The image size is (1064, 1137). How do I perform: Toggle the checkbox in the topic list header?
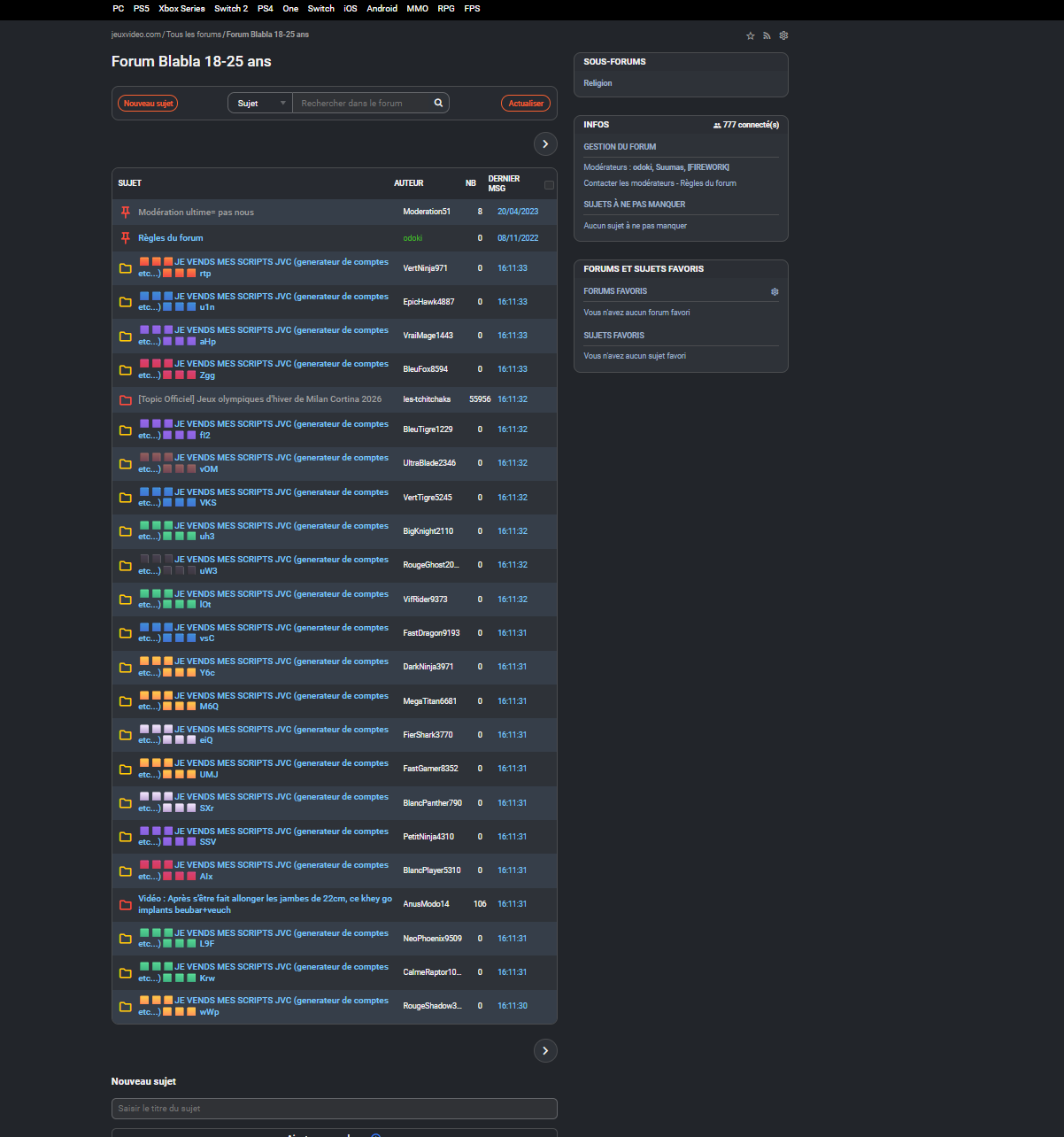[x=549, y=185]
